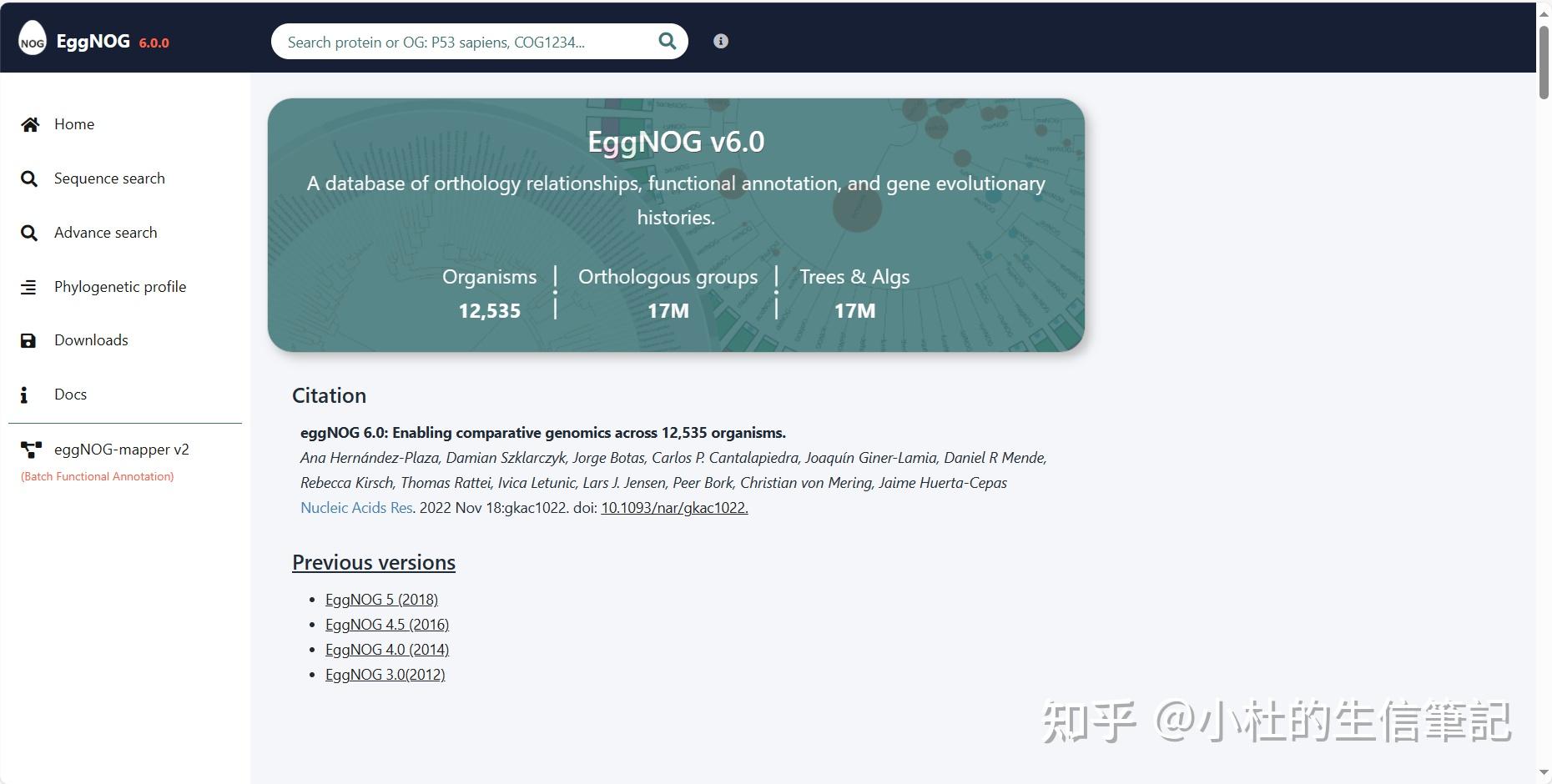Click the info circle icon beside the search bar
Viewport: 1552px width, 784px height.
(x=719, y=41)
